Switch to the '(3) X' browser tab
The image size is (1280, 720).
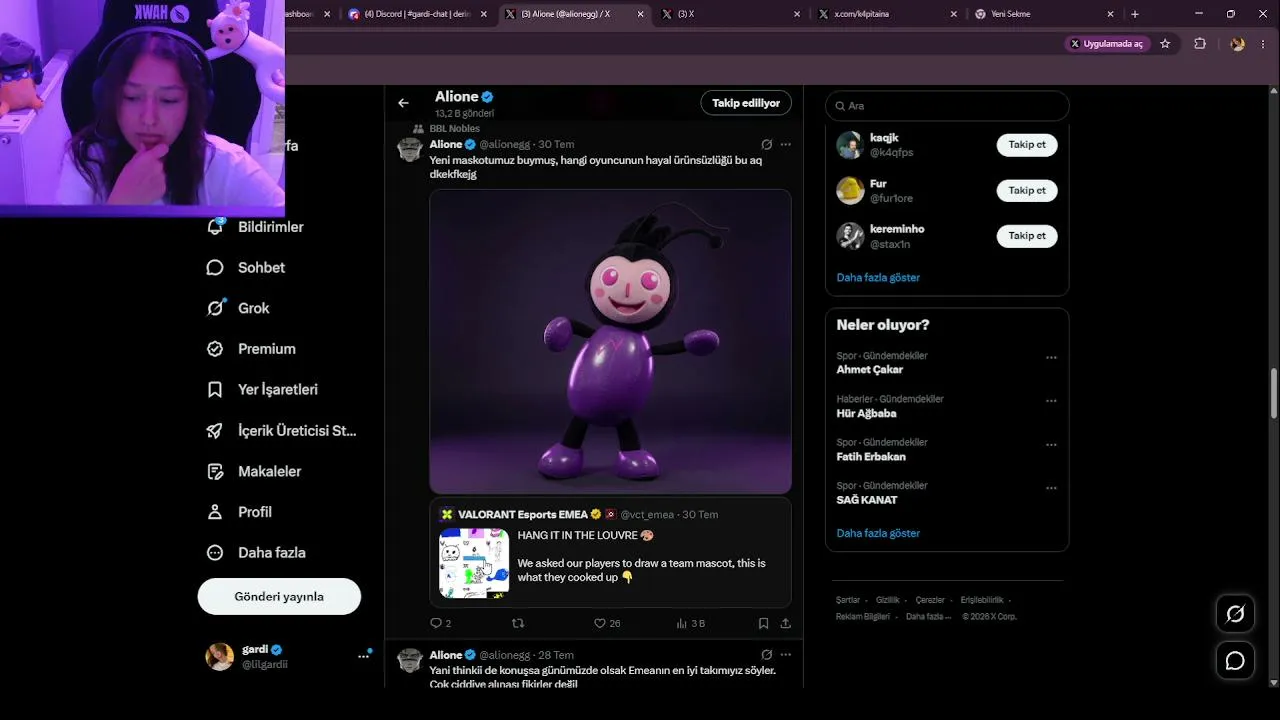730,14
